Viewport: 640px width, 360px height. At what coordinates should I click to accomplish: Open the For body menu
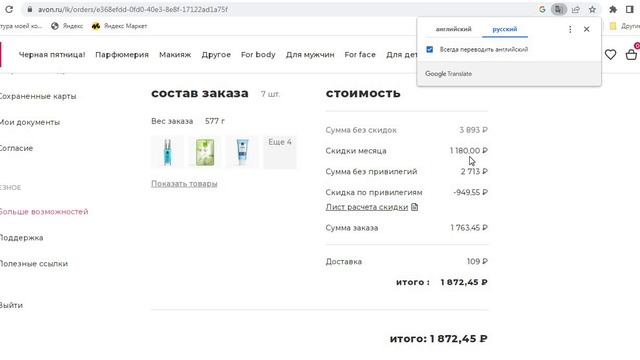258,54
